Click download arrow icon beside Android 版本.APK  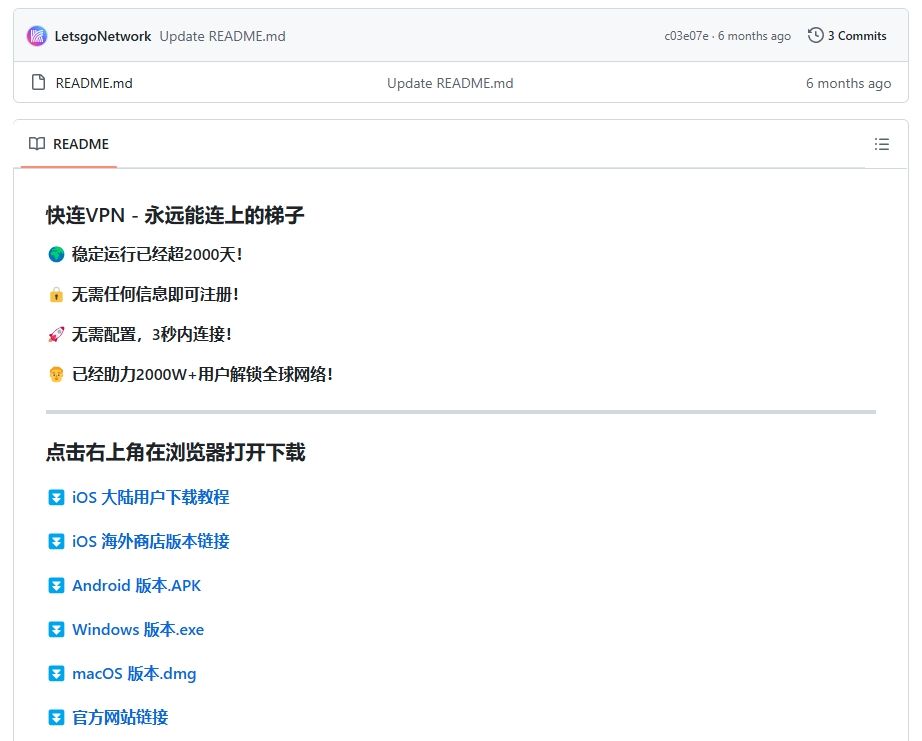(56, 586)
